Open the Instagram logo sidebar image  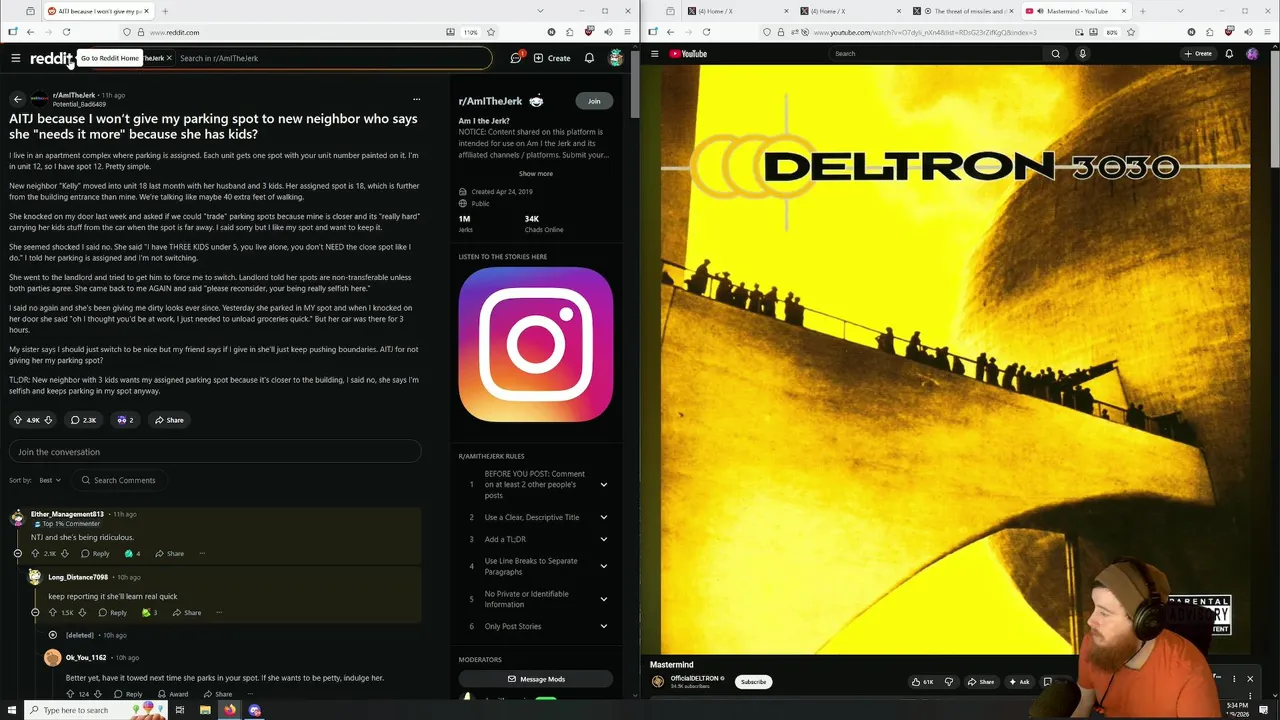(x=535, y=344)
